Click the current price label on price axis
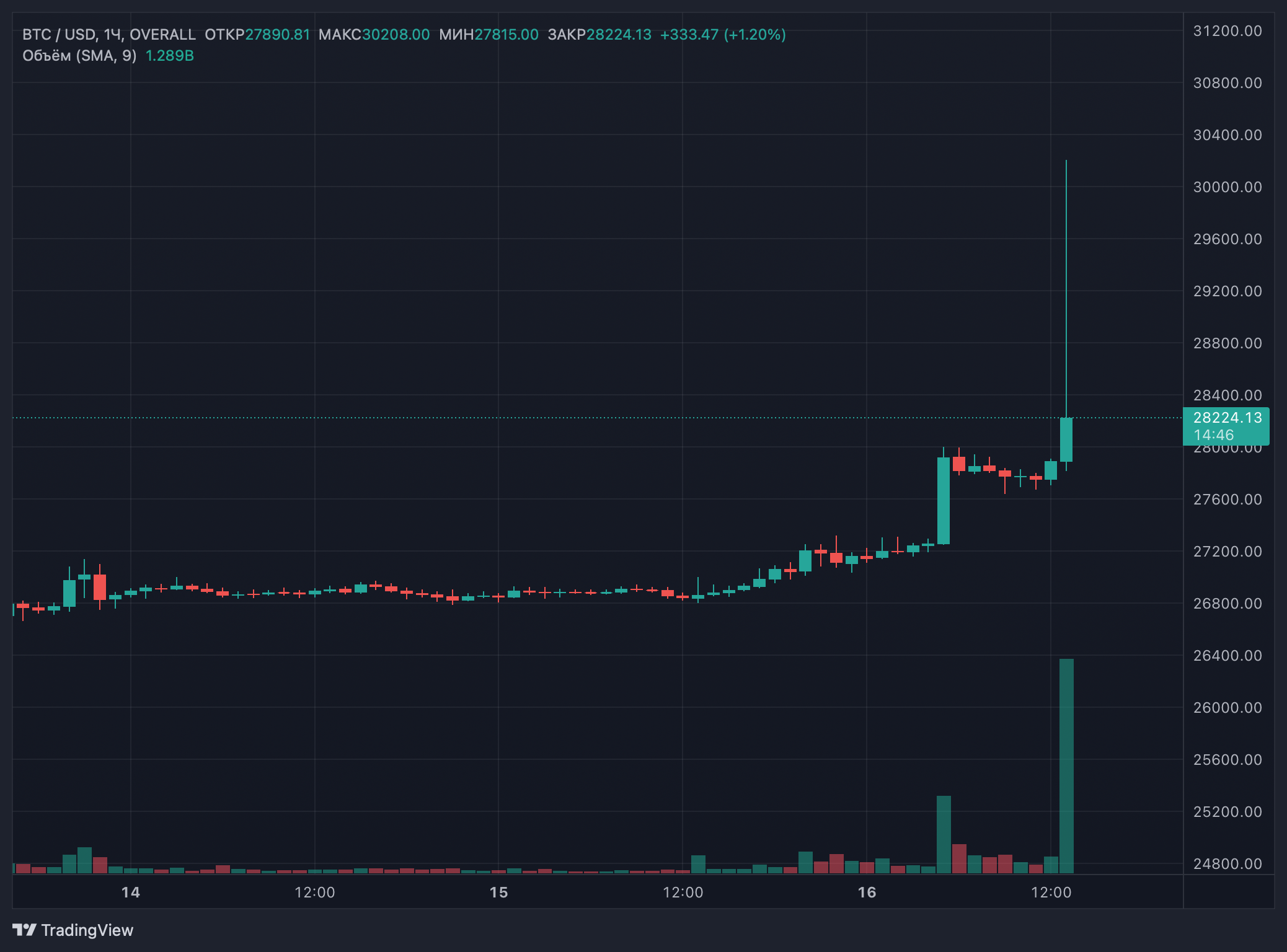The width and height of the screenshot is (1287, 952). coord(1226,426)
